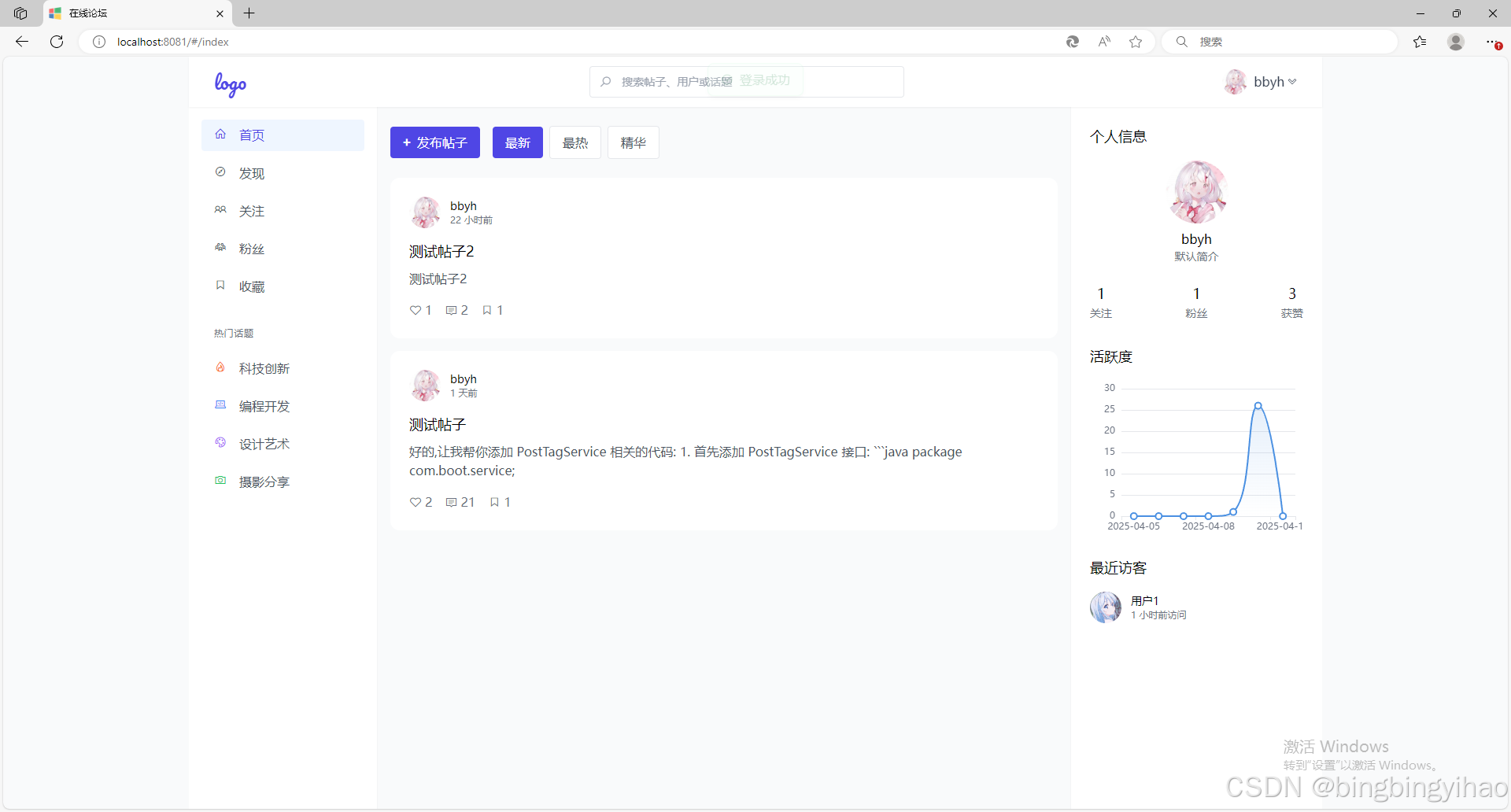Screen dimensions: 1511x812
Task: Open the tab actions menu icon
Action: pos(20,13)
